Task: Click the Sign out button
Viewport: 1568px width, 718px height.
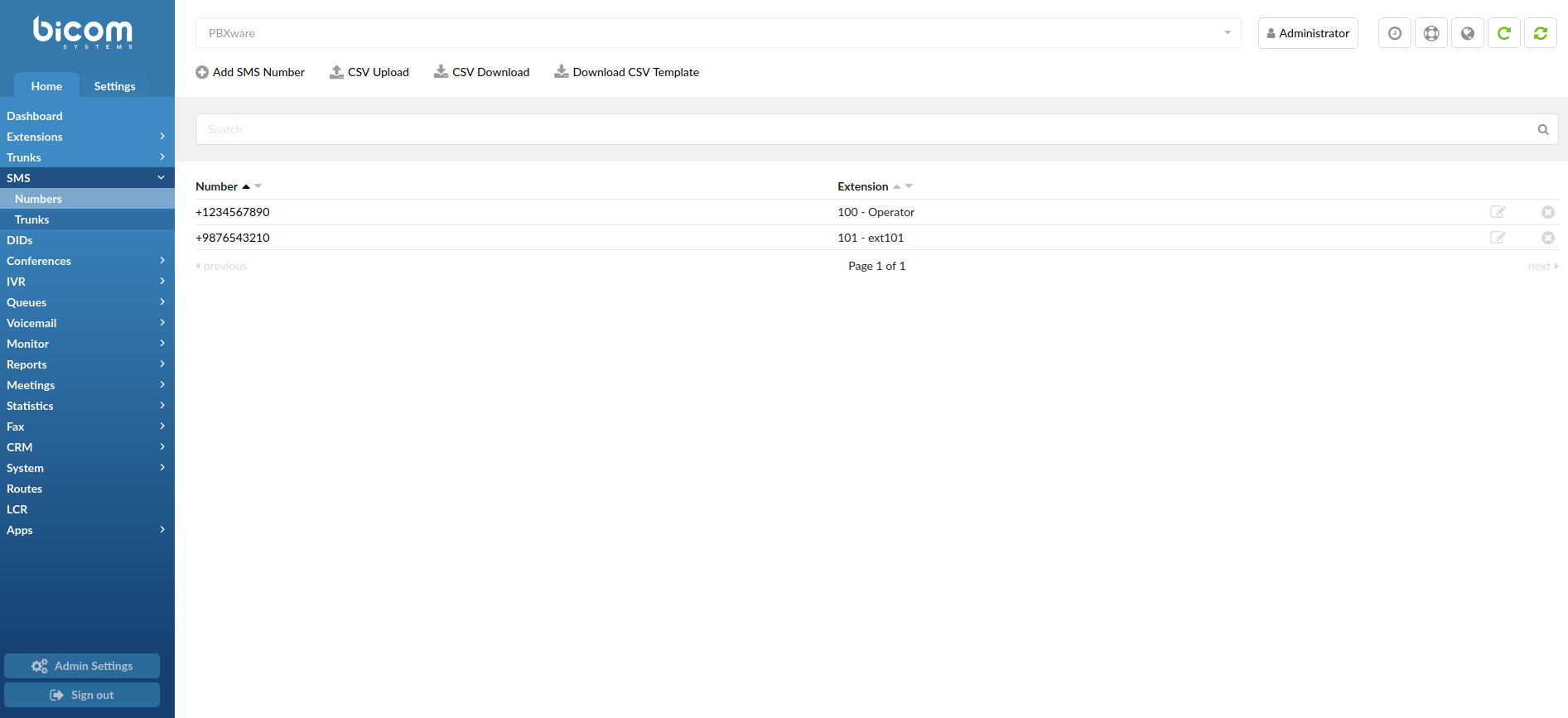Action: click(x=82, y=695)
